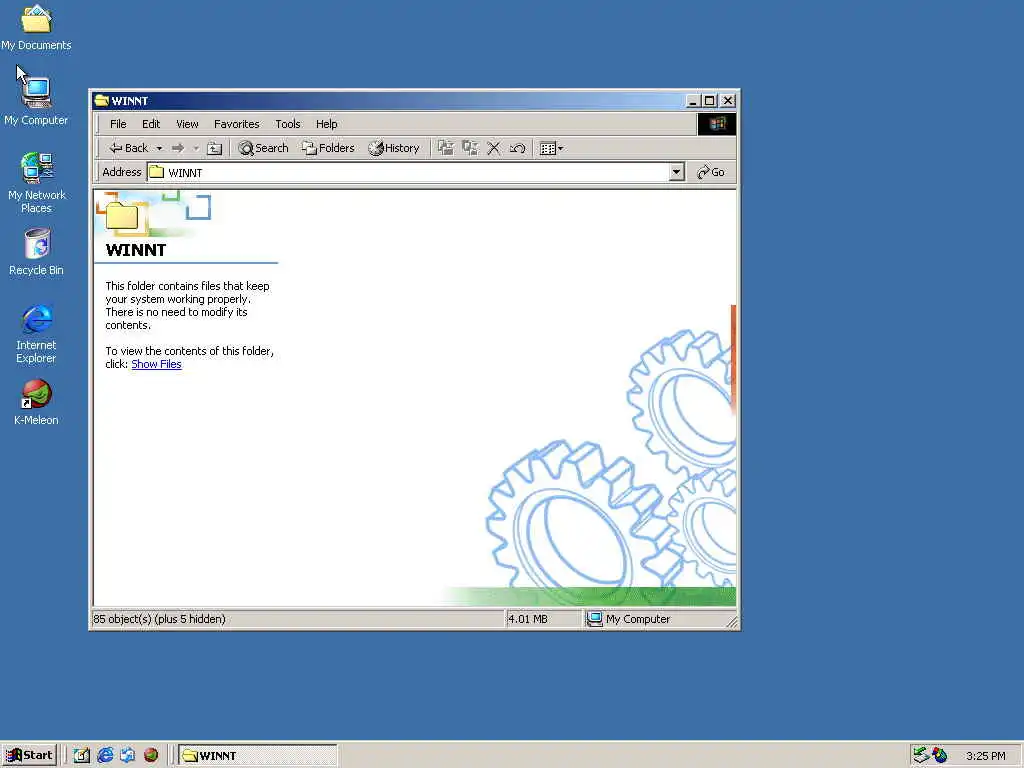
Task: Click the 85 object(s) status text
Action: pyautogui.click(x=159, y=619)
